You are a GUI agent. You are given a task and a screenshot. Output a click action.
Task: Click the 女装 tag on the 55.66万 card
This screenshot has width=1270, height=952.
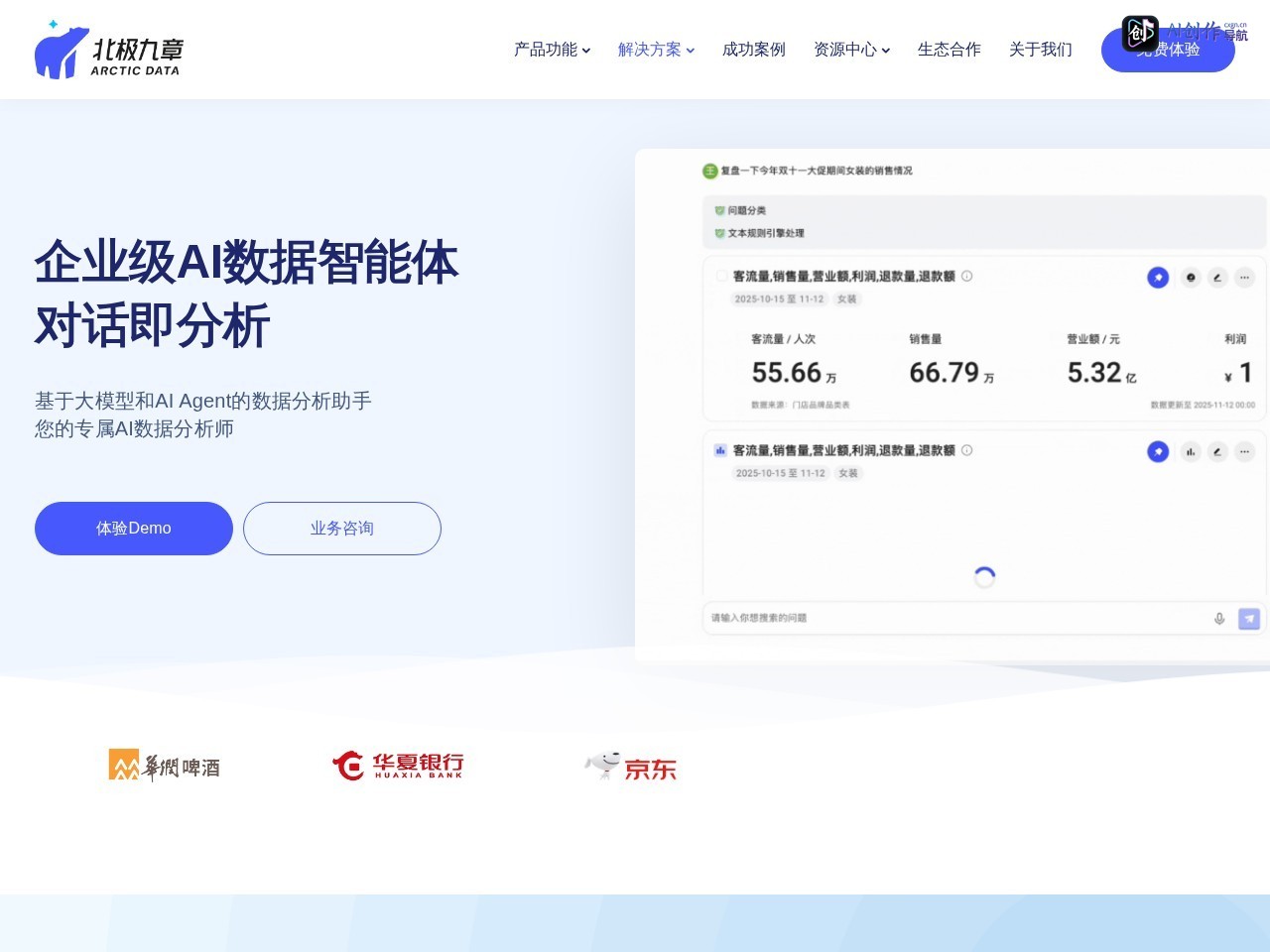846,298
